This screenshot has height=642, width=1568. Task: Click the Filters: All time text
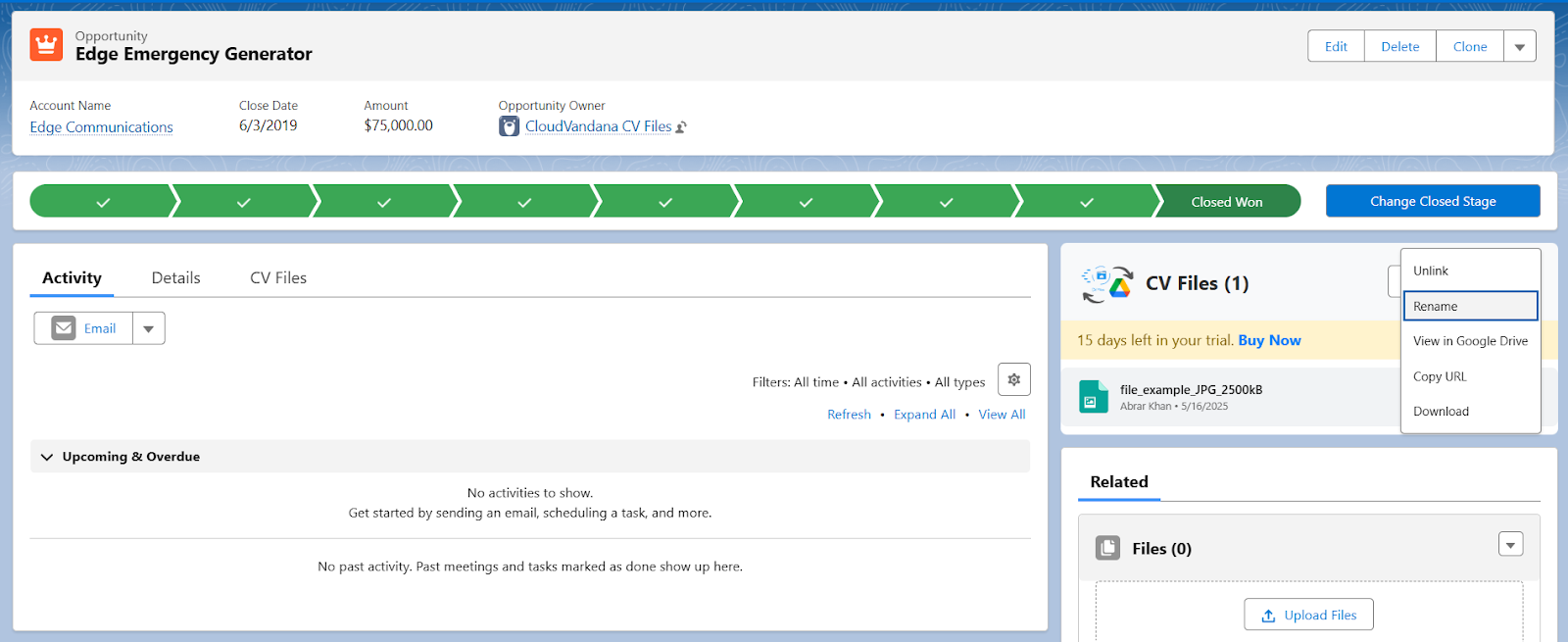coord(796,382)
